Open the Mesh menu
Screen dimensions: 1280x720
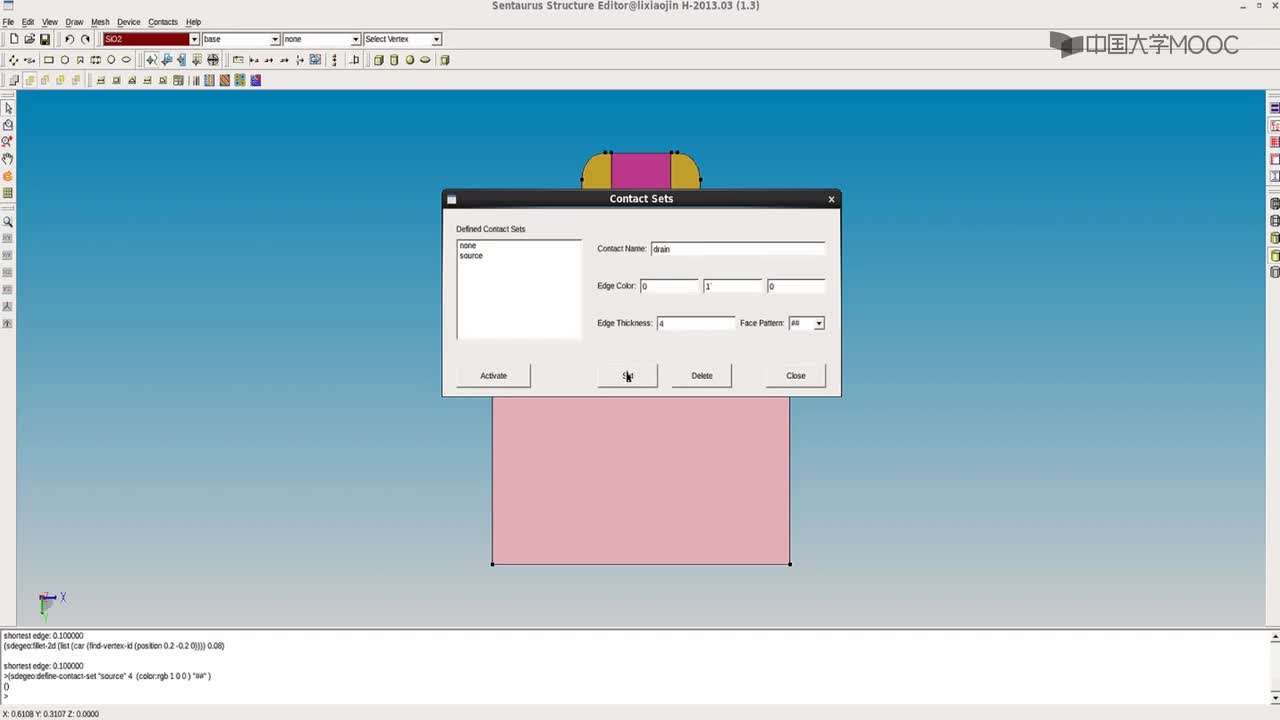pyautogui.click(x=100, y=22)
